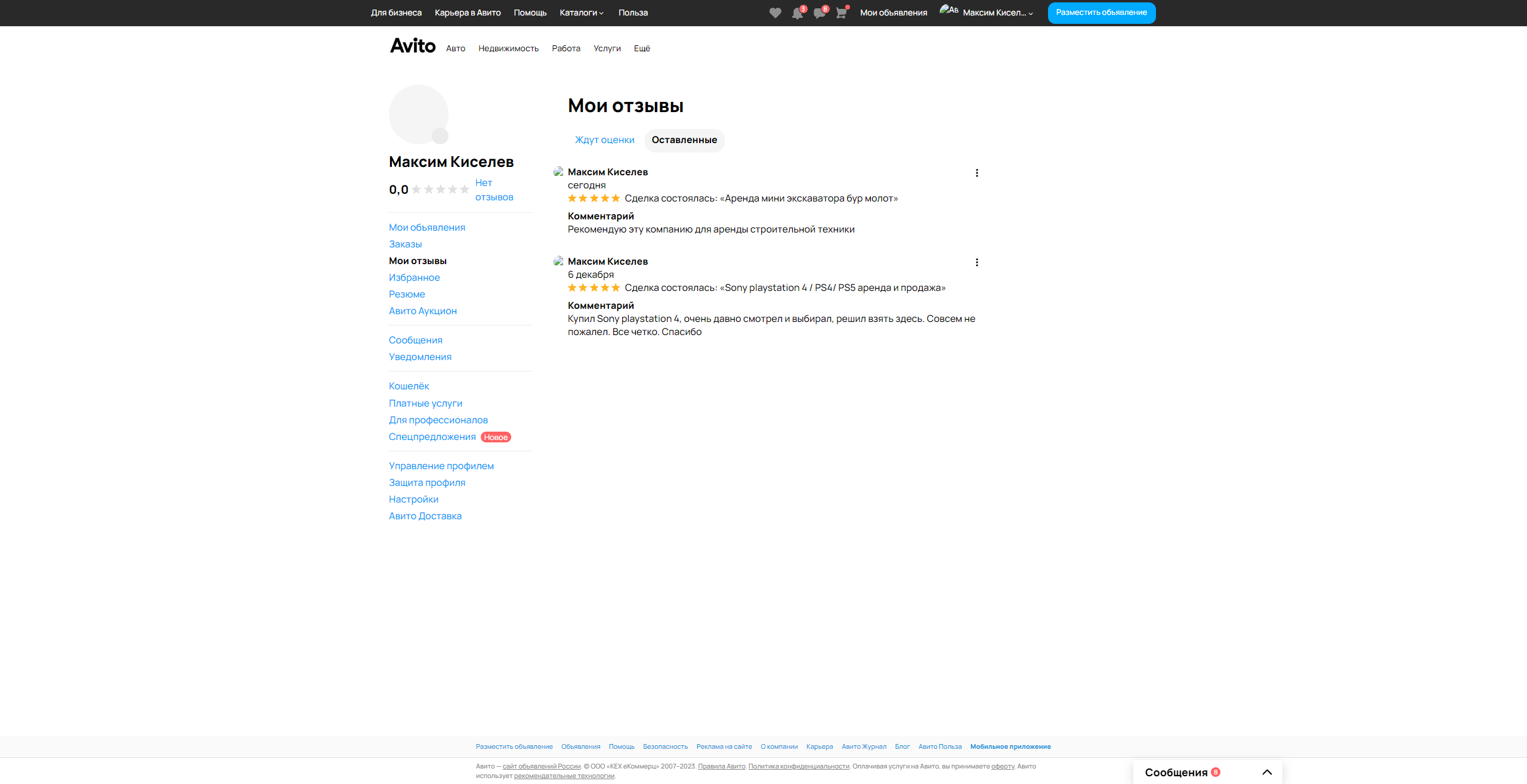Open options menu for excavator rental review
The width and height of the screenshot is (1527, 784).
point(976,173)
